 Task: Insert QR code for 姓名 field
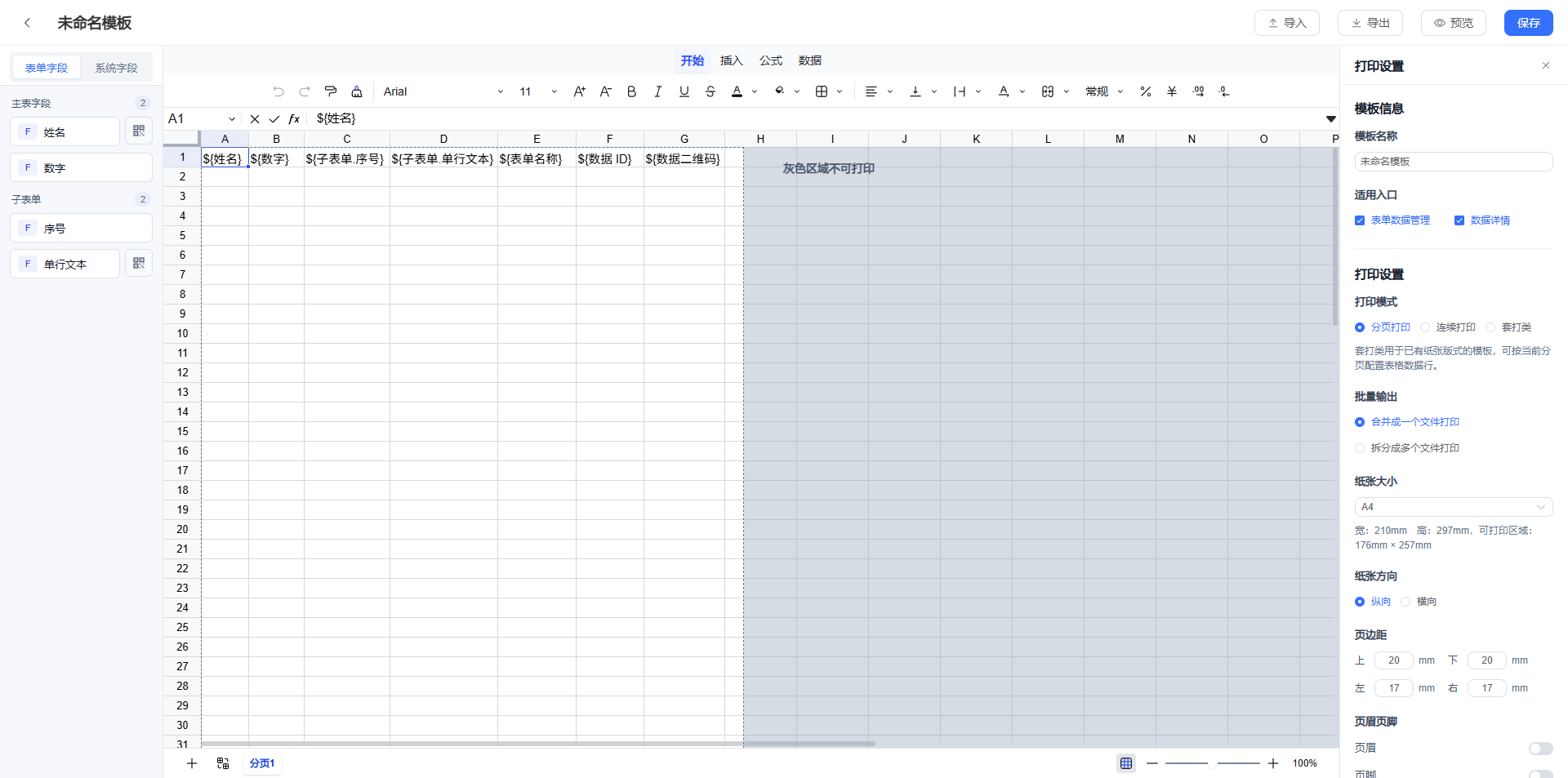(x=139, y=131)
